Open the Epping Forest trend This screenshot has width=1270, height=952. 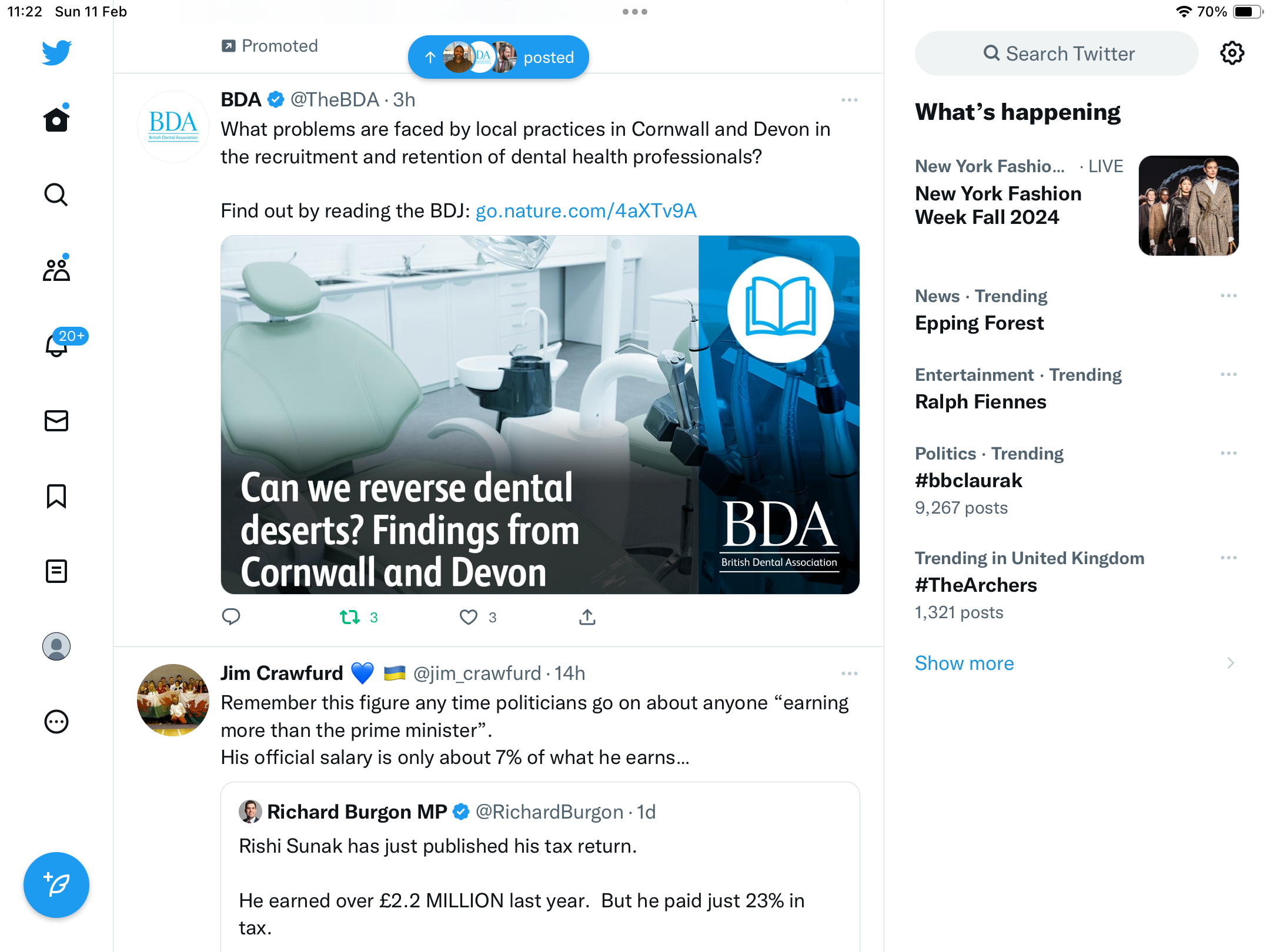coord(979,323)
